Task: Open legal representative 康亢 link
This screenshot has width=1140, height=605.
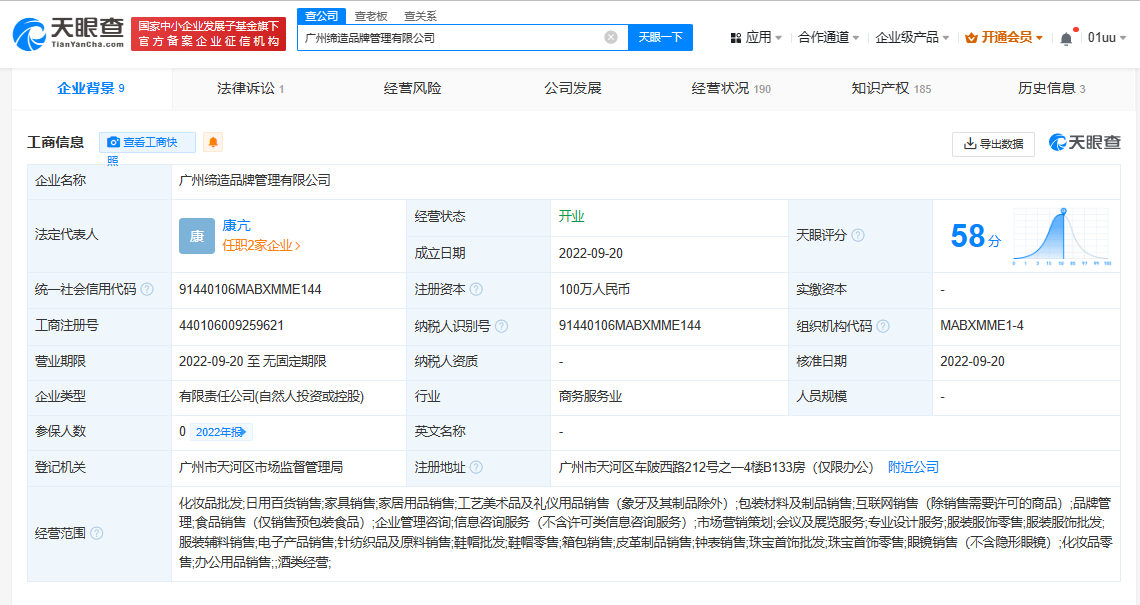Action: tap(236, 225)
